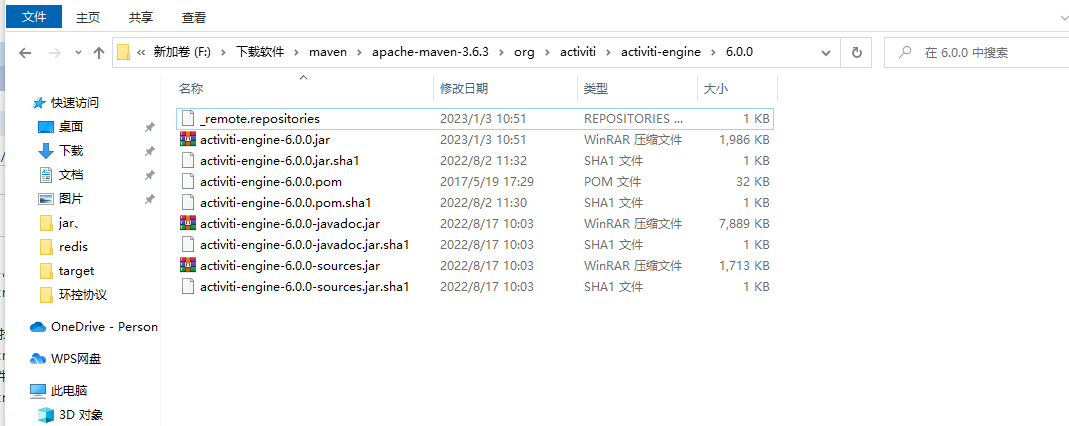
Task: Select 快速访问 in navigation pane
Action: [75, 103]
